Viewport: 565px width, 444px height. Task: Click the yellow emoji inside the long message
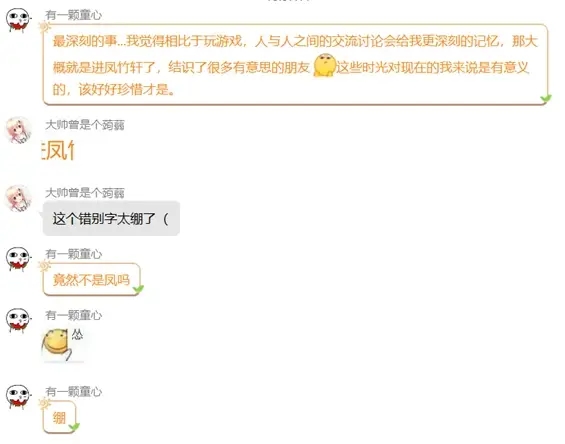pyautogui.click(x=324, y=65)
